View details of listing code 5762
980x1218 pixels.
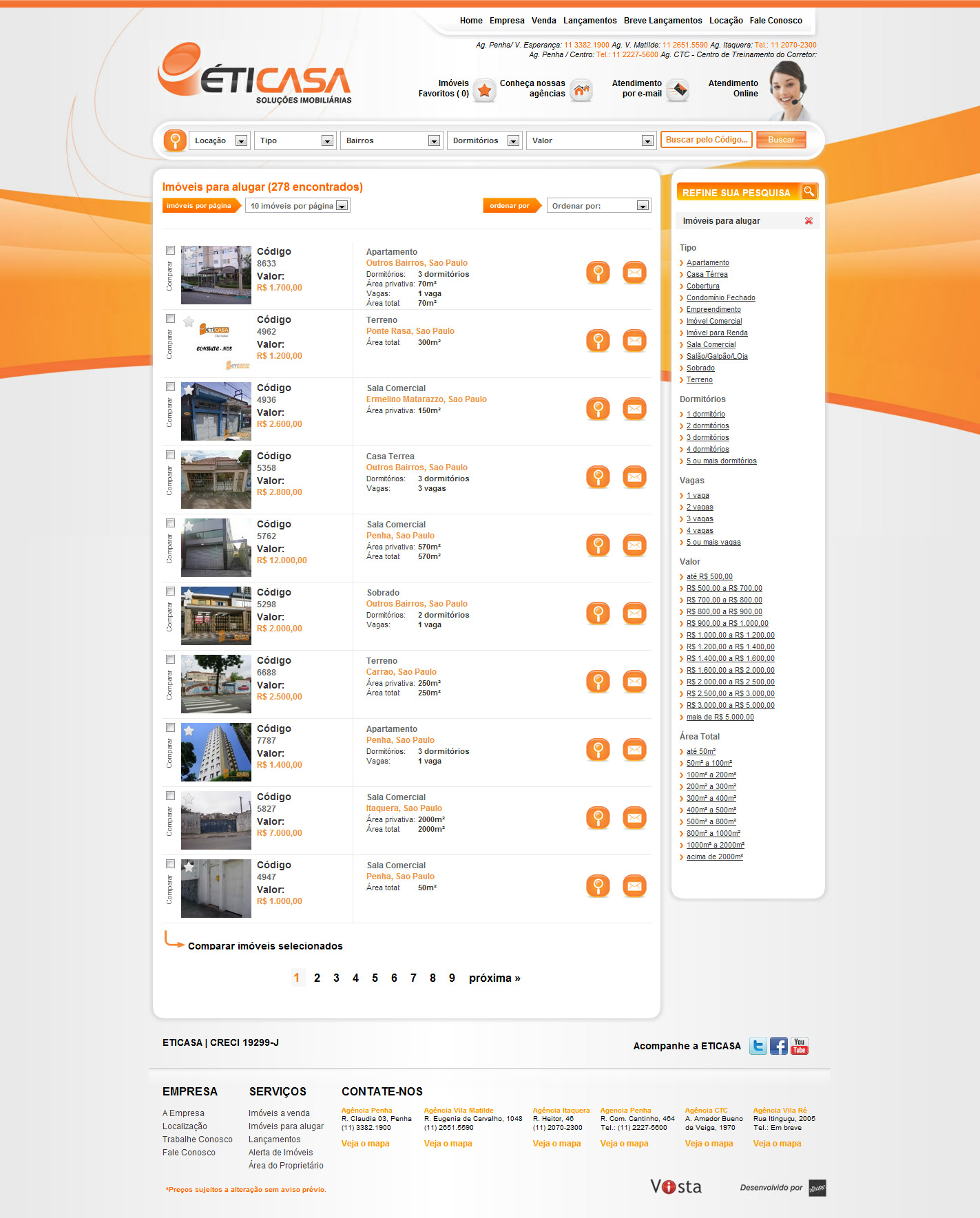[x=598, y=545]
